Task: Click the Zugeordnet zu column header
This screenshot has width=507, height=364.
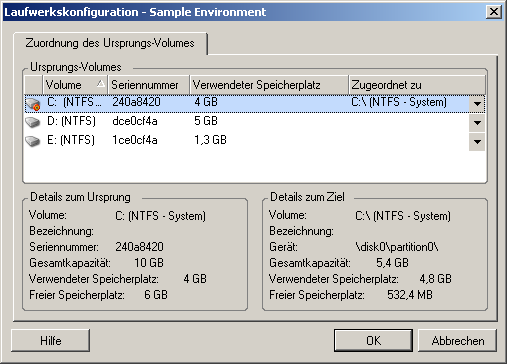Action: coord(417,85)
